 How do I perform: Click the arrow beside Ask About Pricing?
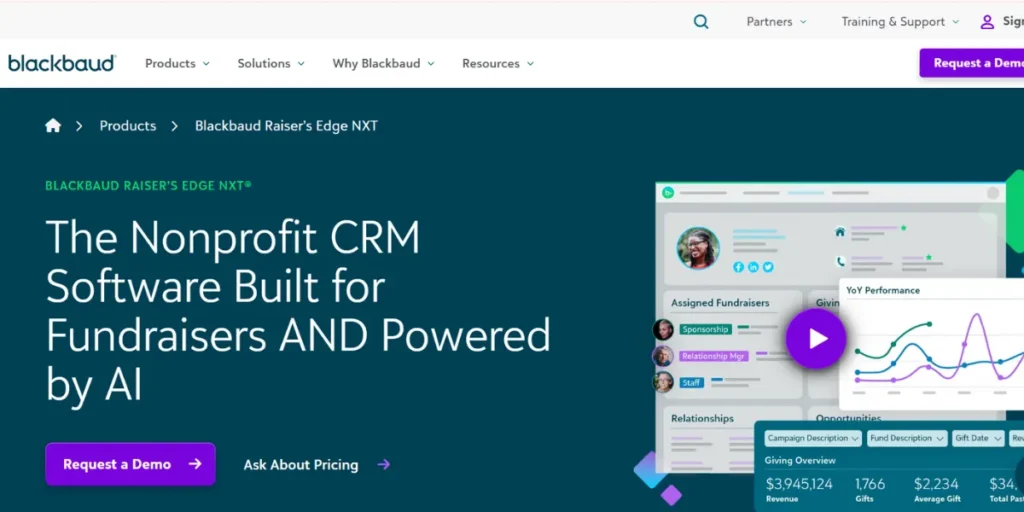click(x=384, y=464)
